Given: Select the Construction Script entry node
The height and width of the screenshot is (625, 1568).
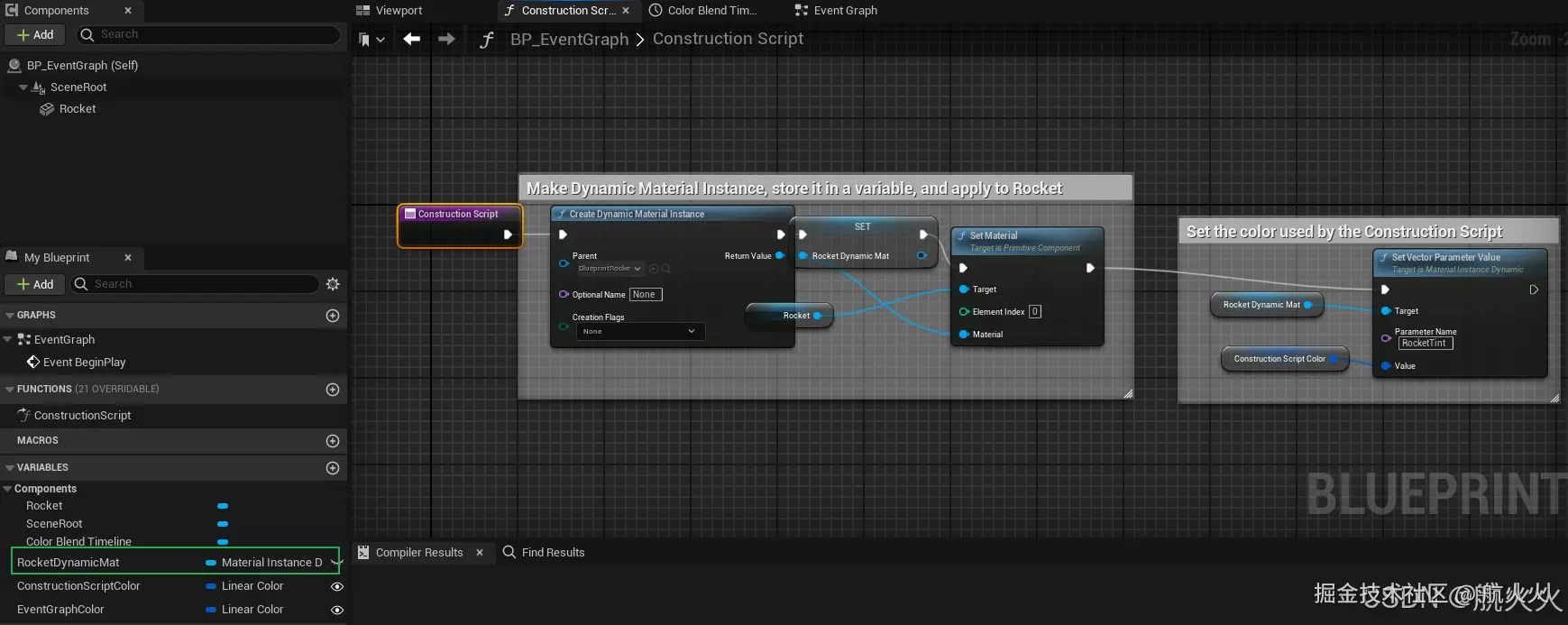Looking at the screenshot, I should click(460, 225).
